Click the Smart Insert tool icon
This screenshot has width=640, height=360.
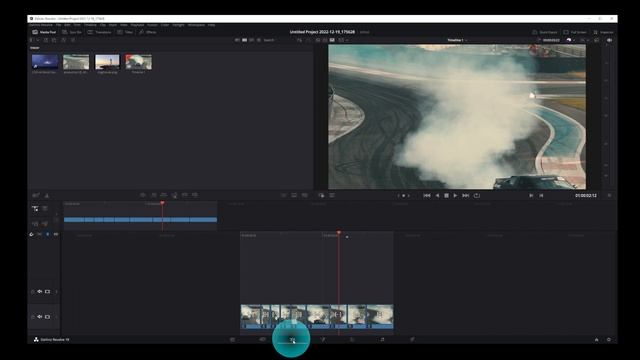[143, 196]
